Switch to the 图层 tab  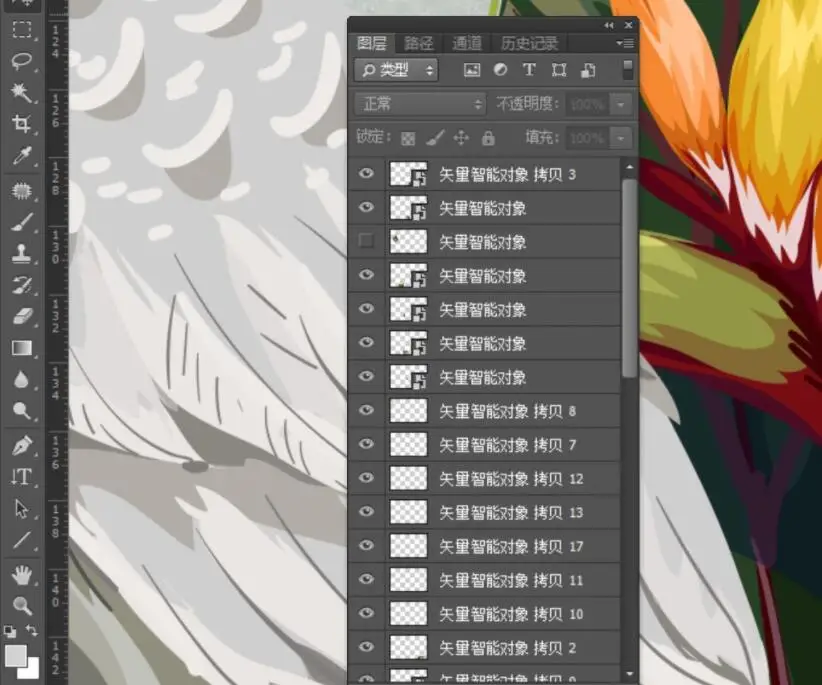coord(372,43)
